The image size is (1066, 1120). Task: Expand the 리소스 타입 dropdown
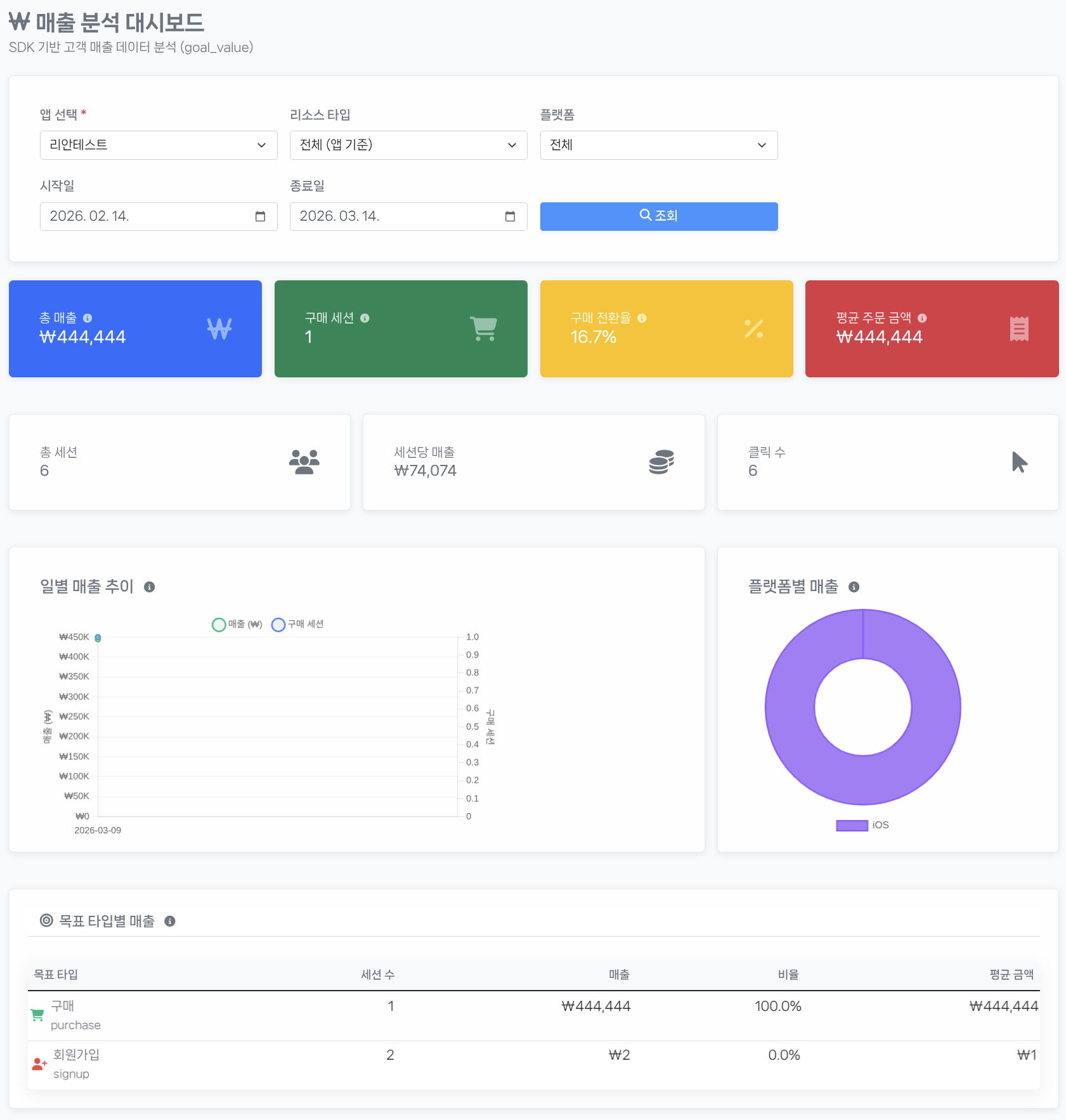tap(408, 145)
